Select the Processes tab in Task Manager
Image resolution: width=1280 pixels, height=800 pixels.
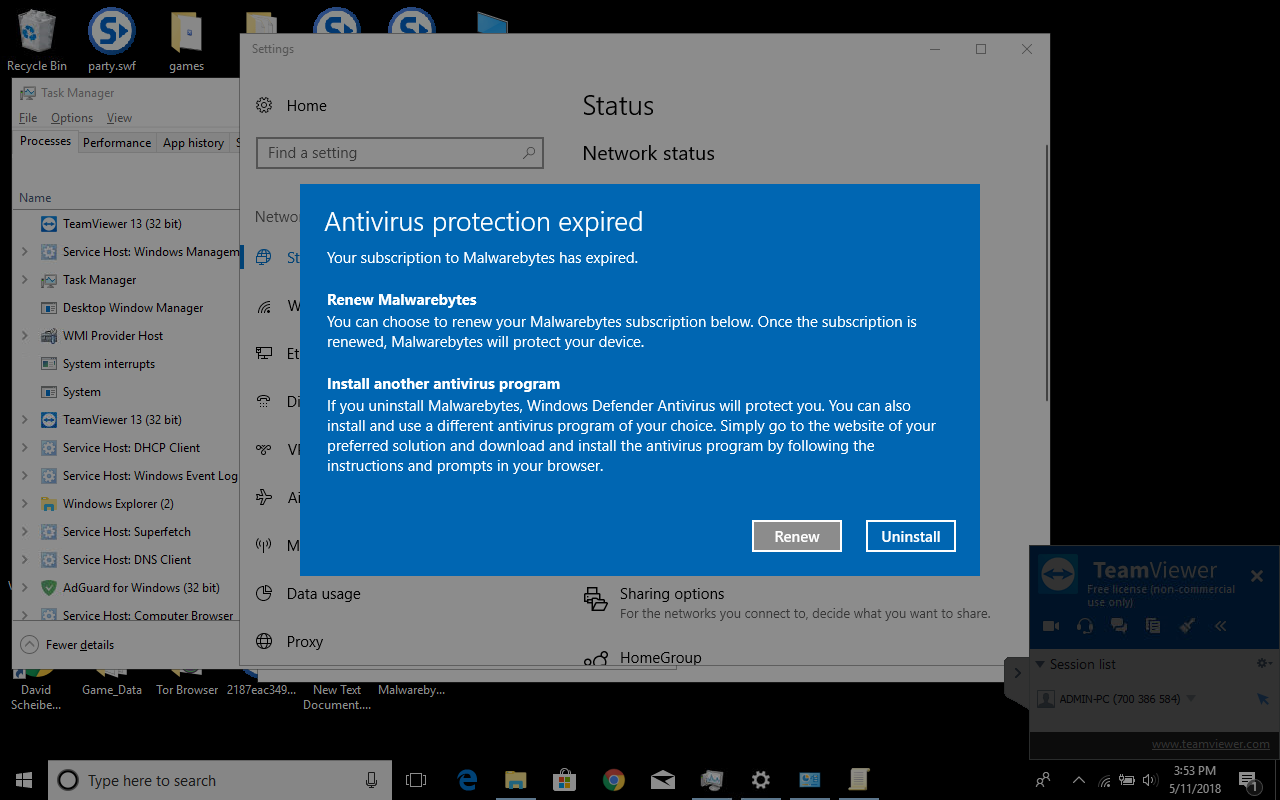tap(46, 141)
